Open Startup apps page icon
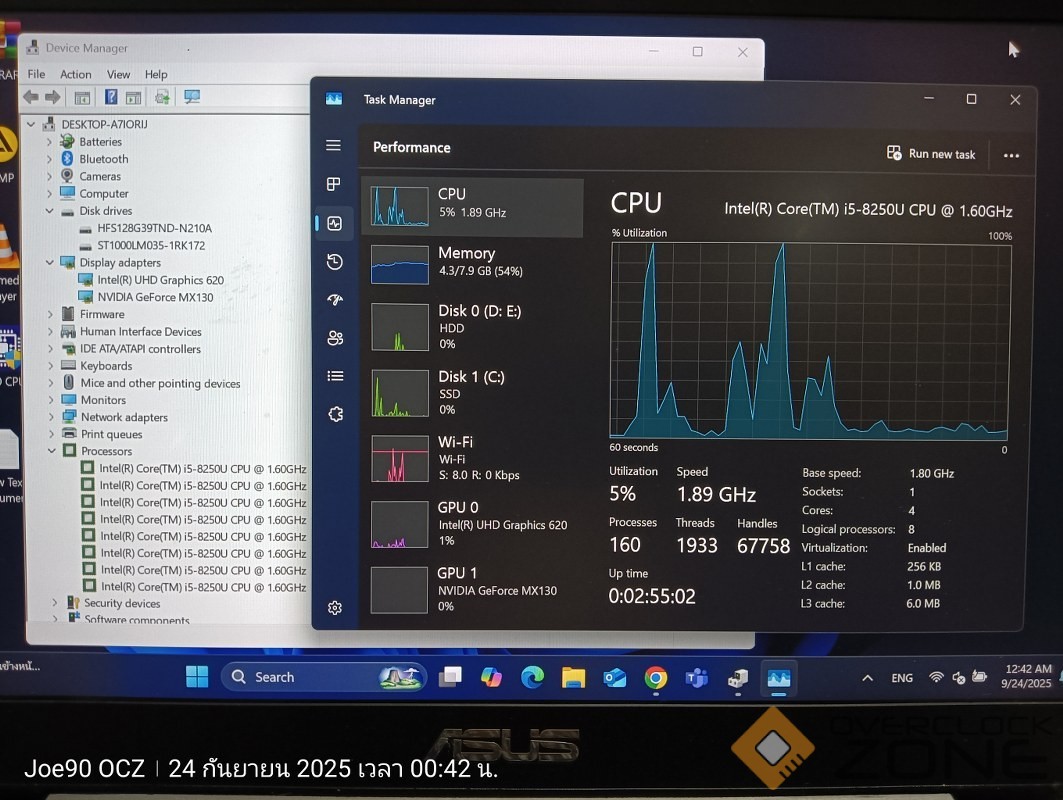This screenshot has height=800, width=1063. [335, 300]
